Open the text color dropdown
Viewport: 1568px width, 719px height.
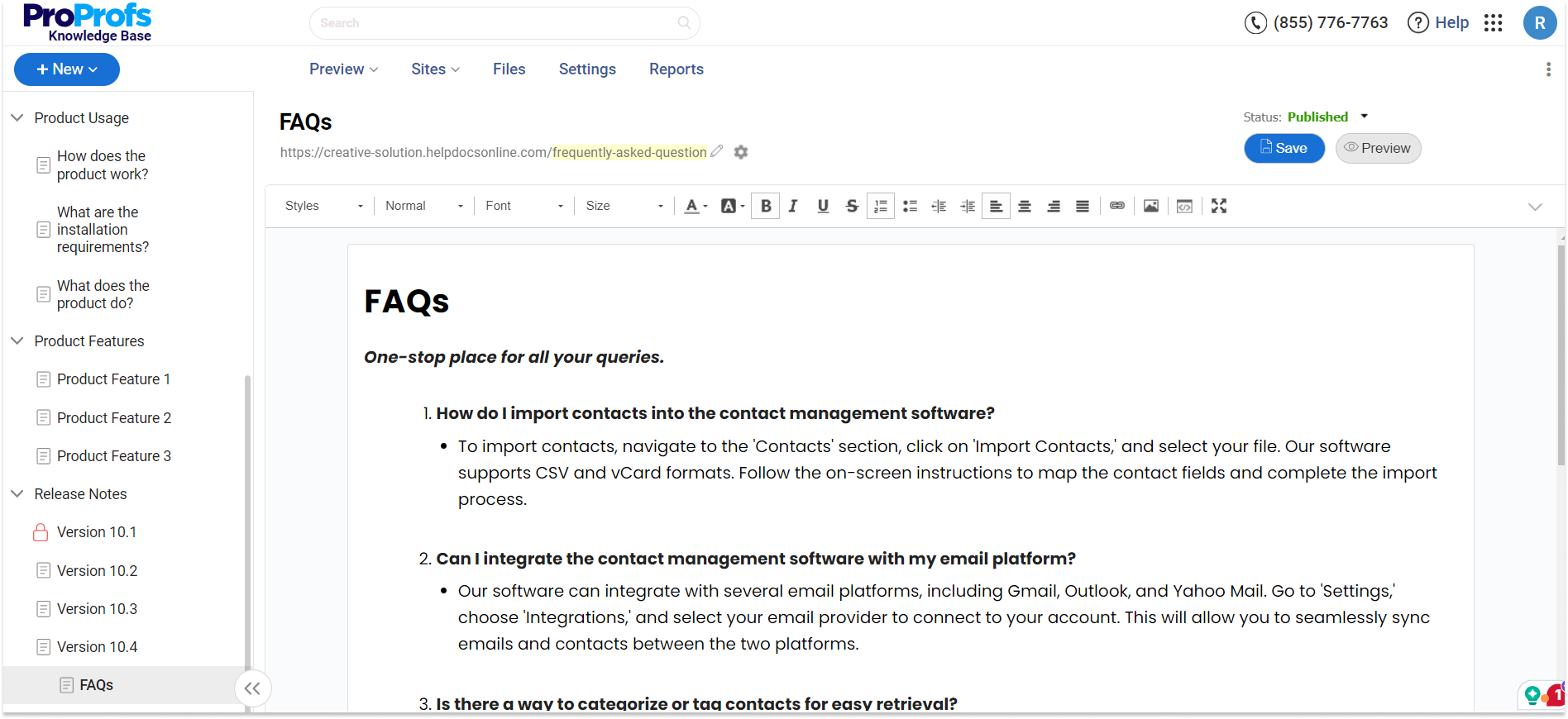696,206
